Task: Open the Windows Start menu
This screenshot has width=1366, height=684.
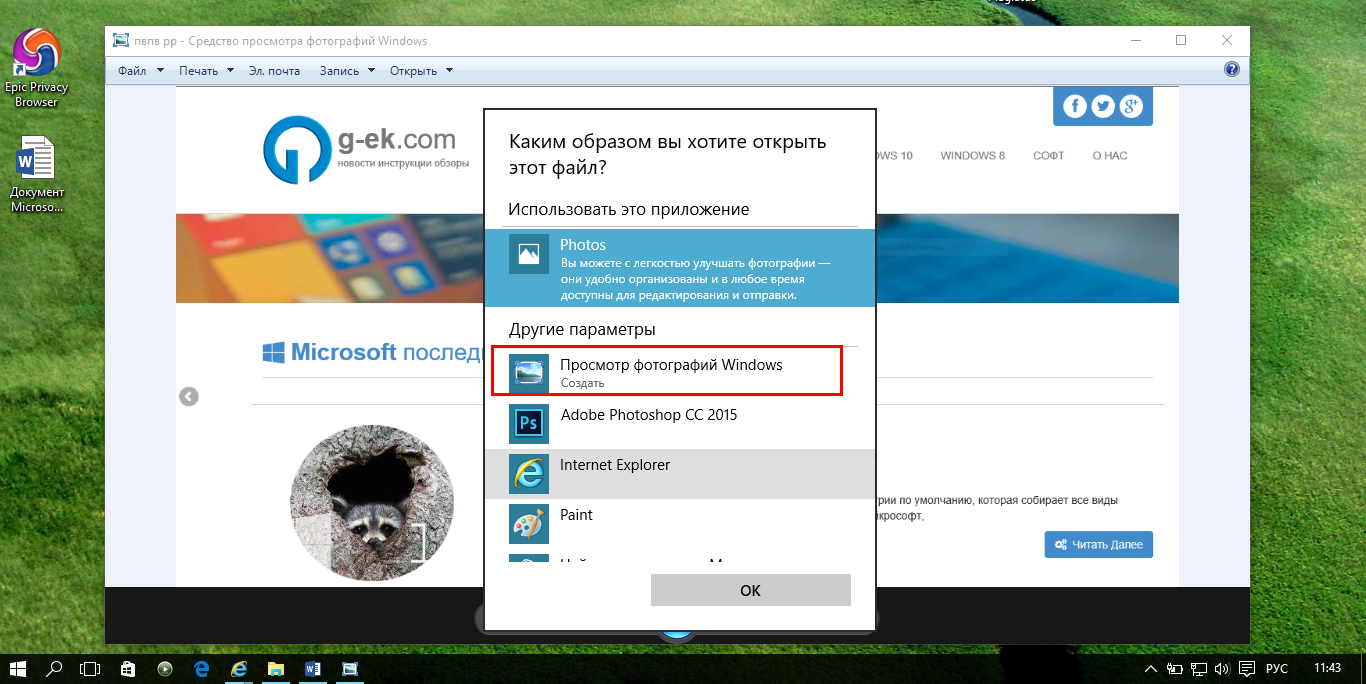Action: [x=18, y=668]
